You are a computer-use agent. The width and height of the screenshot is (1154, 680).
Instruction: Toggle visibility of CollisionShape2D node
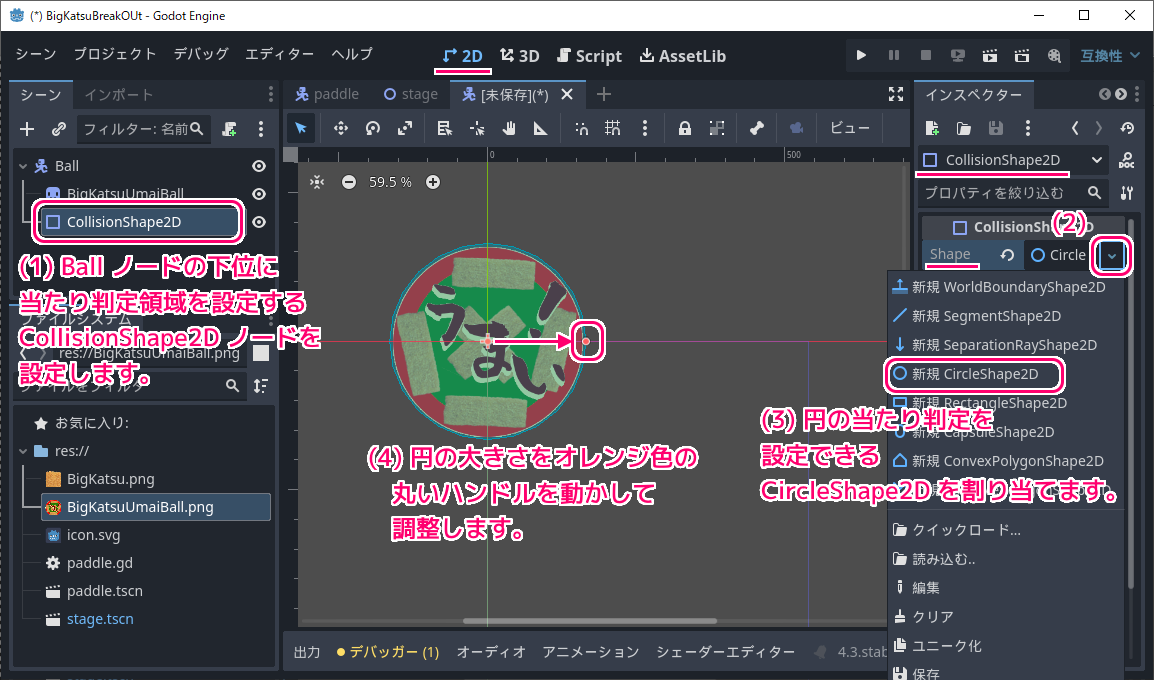point(259,222)
